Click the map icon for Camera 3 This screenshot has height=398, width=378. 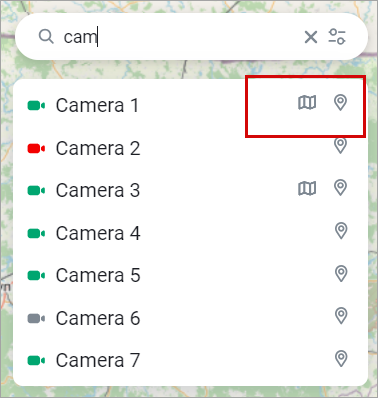tap(307, 188)
